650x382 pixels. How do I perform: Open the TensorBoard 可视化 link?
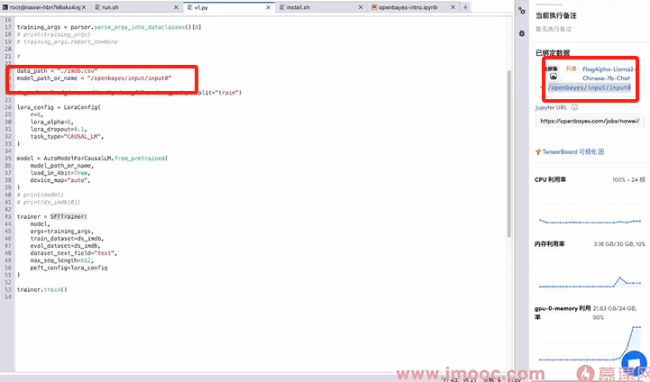click(570, 152)
